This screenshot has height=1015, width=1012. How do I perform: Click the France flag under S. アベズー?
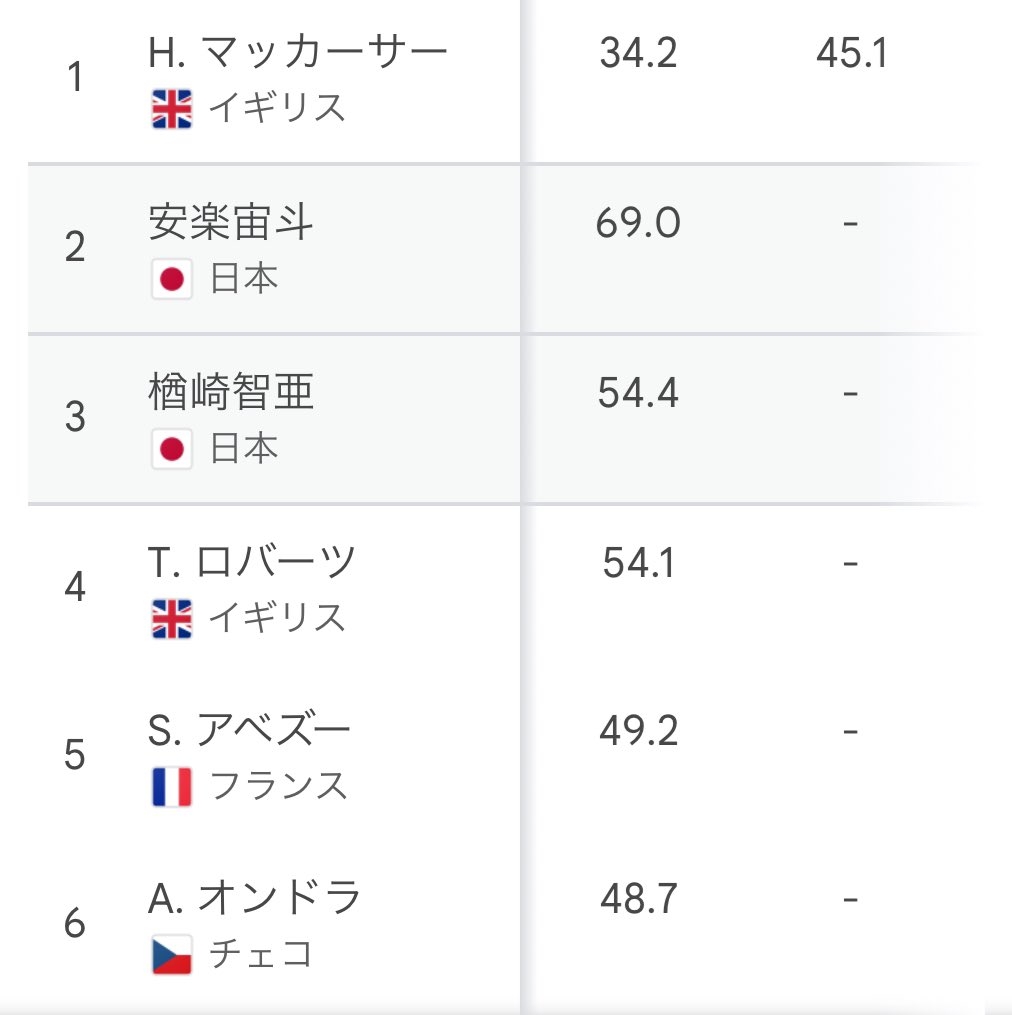(x=172, y=786)
